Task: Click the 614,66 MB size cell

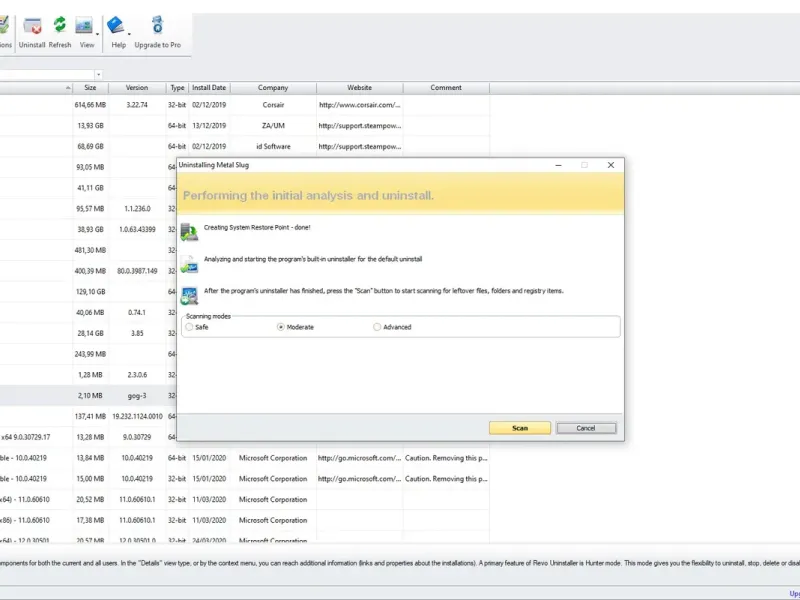Action: click(90, 105)
